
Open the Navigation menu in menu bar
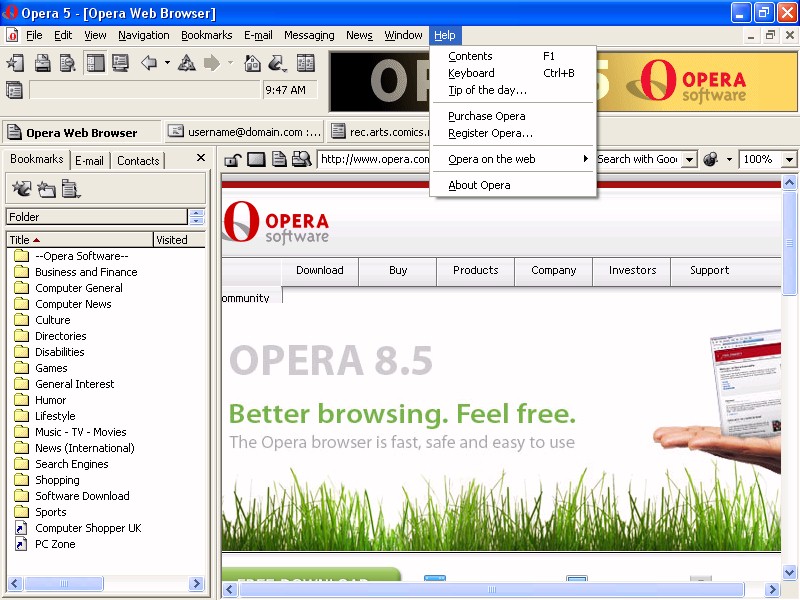[144, 35]
